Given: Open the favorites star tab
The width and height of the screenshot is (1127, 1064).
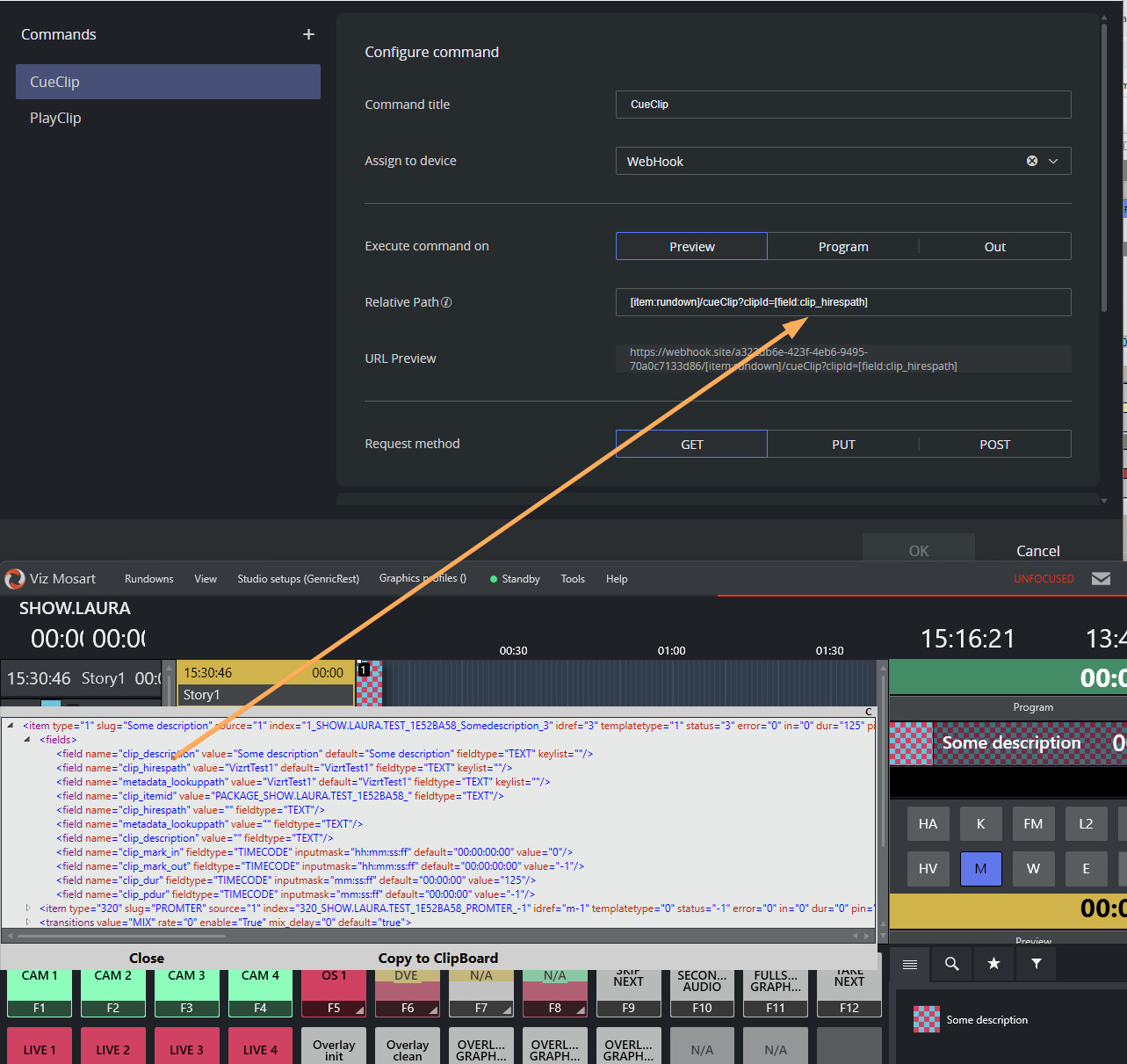Looking at the screenshot, I should click(993, 964).
